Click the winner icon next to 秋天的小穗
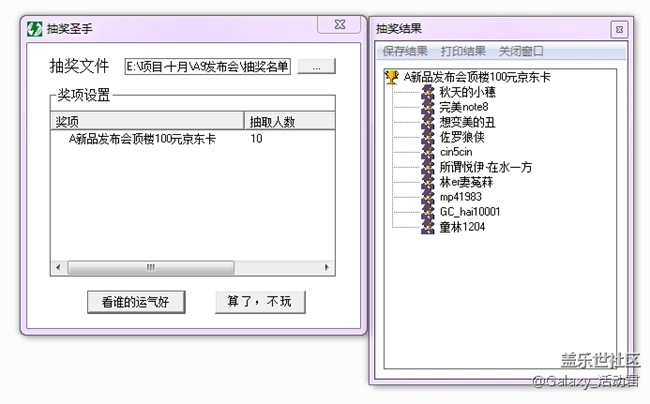 click(x=429, y=92)
